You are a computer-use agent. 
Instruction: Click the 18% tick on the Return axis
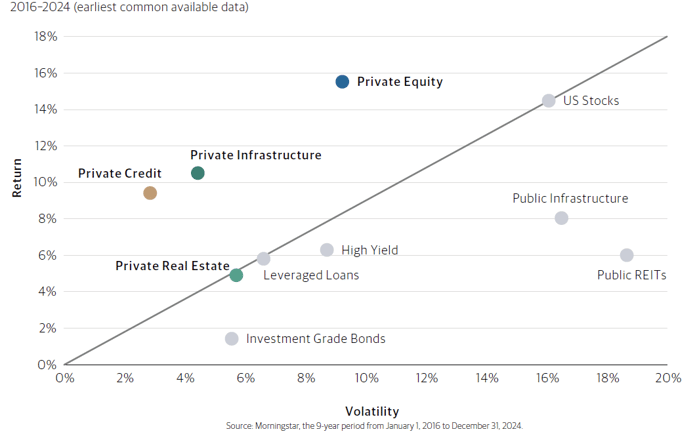point(46,37)
